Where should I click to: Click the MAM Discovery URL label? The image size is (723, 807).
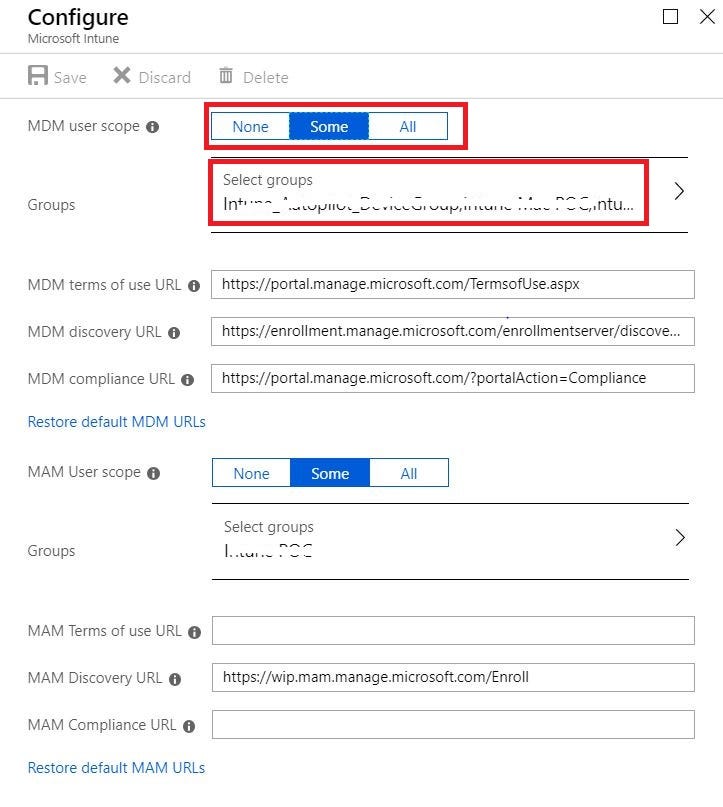click(x=95, y=678)
